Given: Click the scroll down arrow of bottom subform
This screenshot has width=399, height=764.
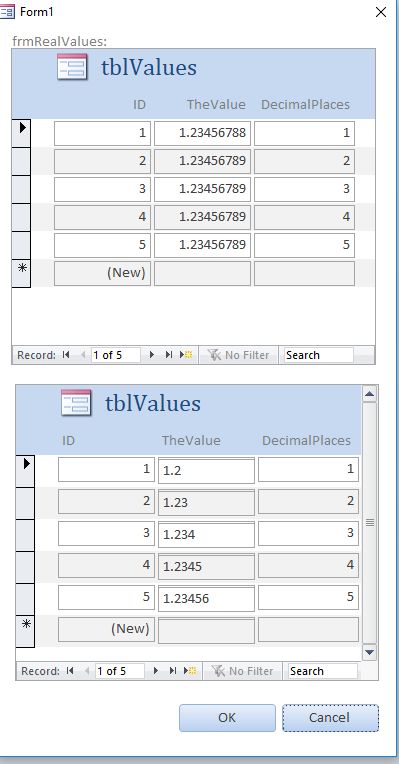Looking at the screenshot, I should coord(370,652).
